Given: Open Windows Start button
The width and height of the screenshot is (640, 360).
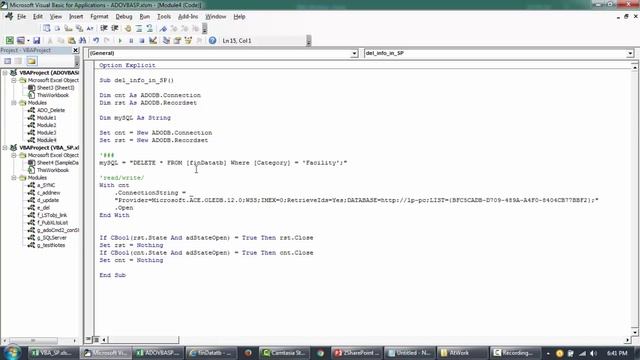Looking at the screenshot, I should point(12,352).
